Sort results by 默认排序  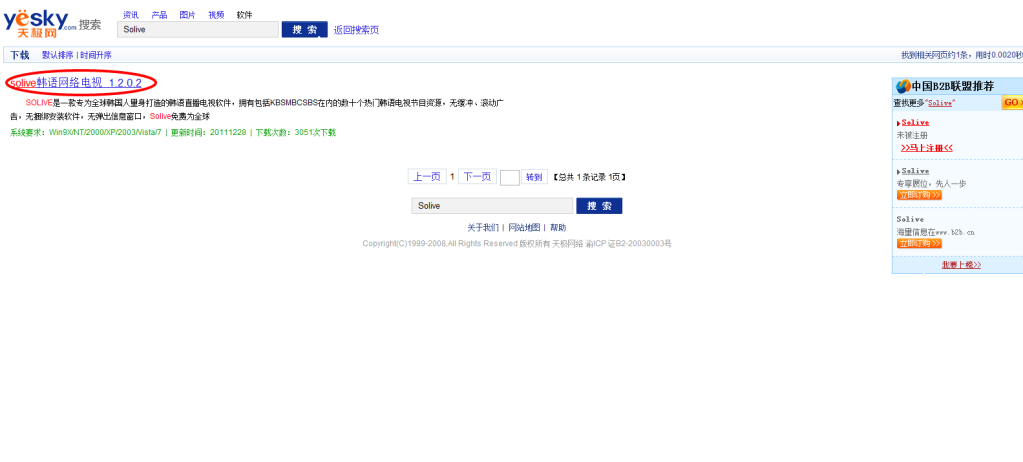57,55
